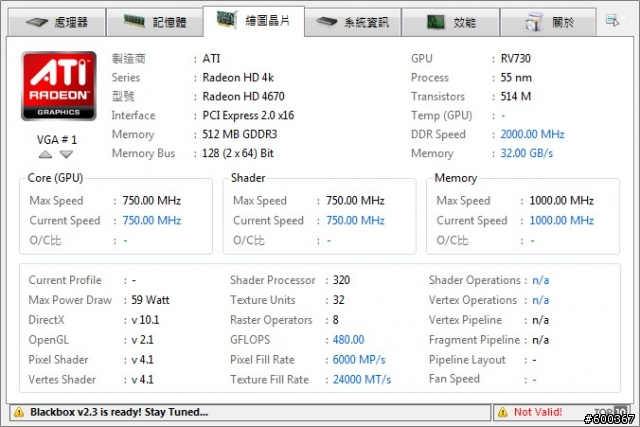
Task: Select the 繪圖晶片 (graphics chip) tab
Action: click(x=254, y=21)
